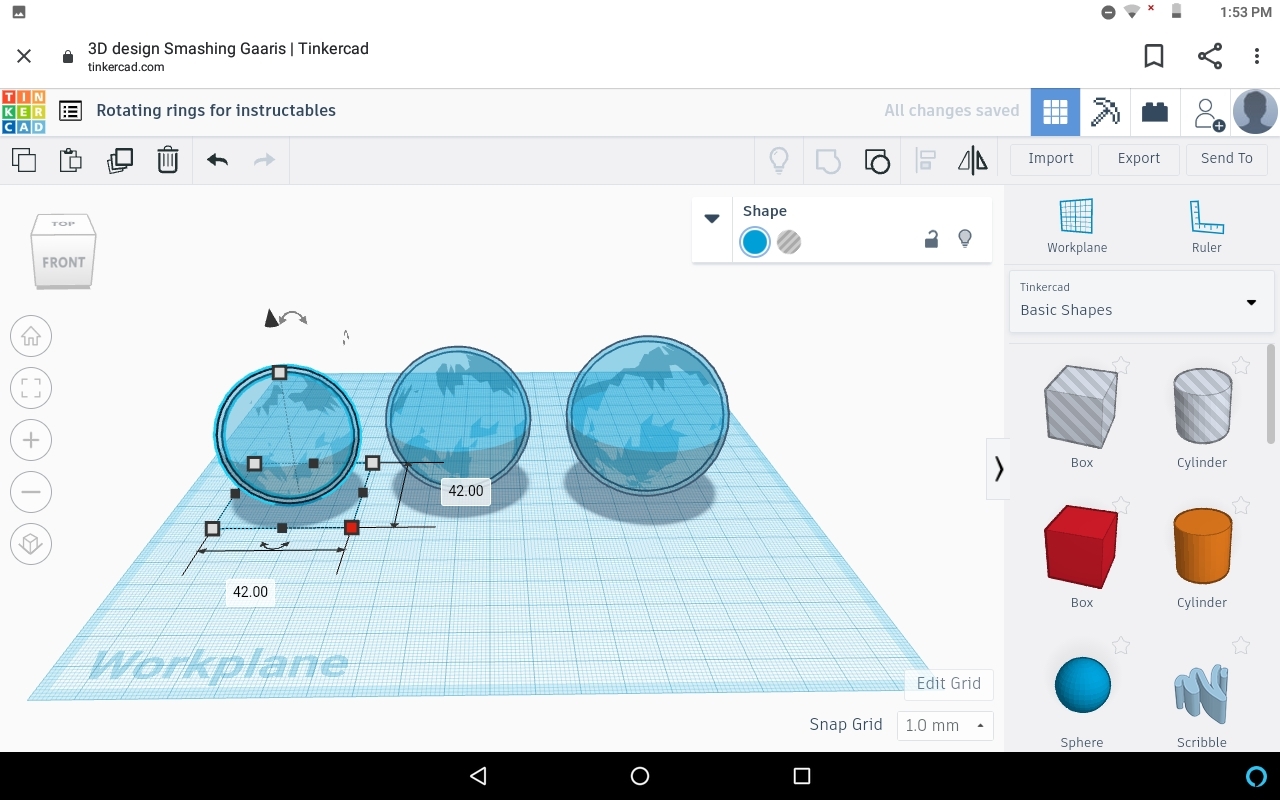Screen dimensions: 1280x800
Task: Click the black cone height-lift handle
Action: click(x=271, y=318)
